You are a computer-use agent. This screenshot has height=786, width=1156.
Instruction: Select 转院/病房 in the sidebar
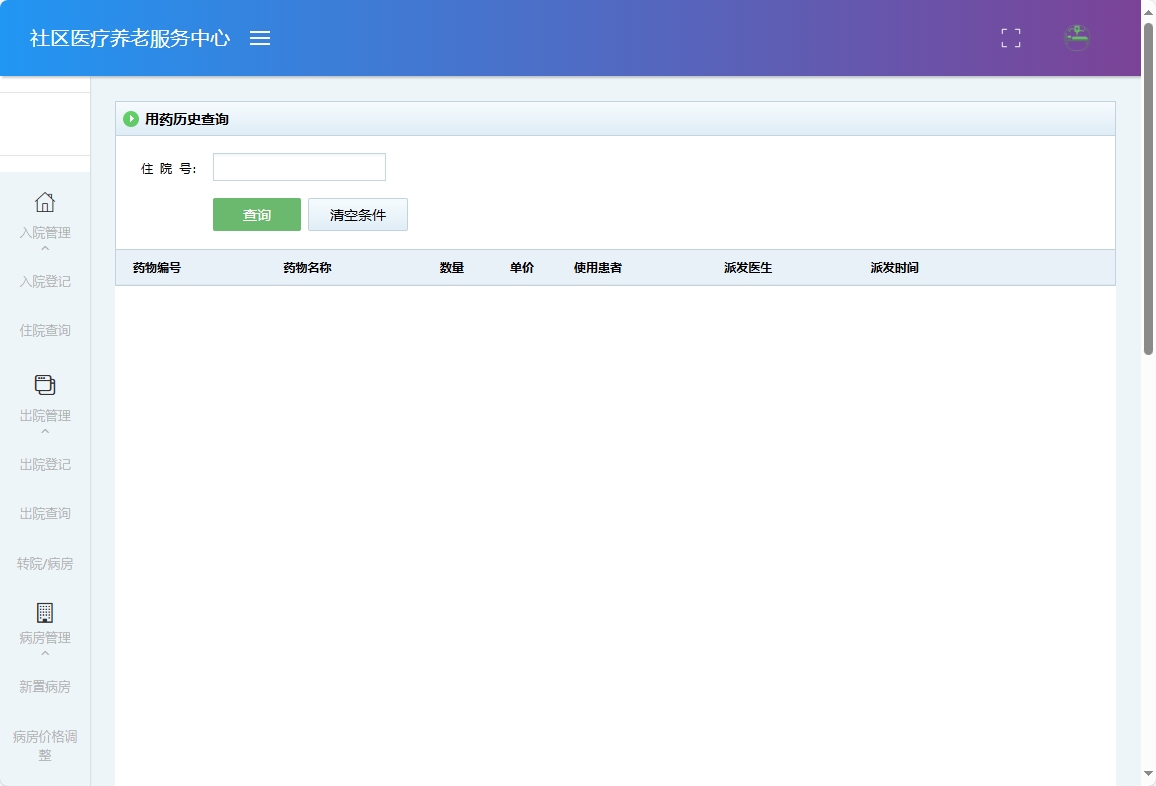45,563
